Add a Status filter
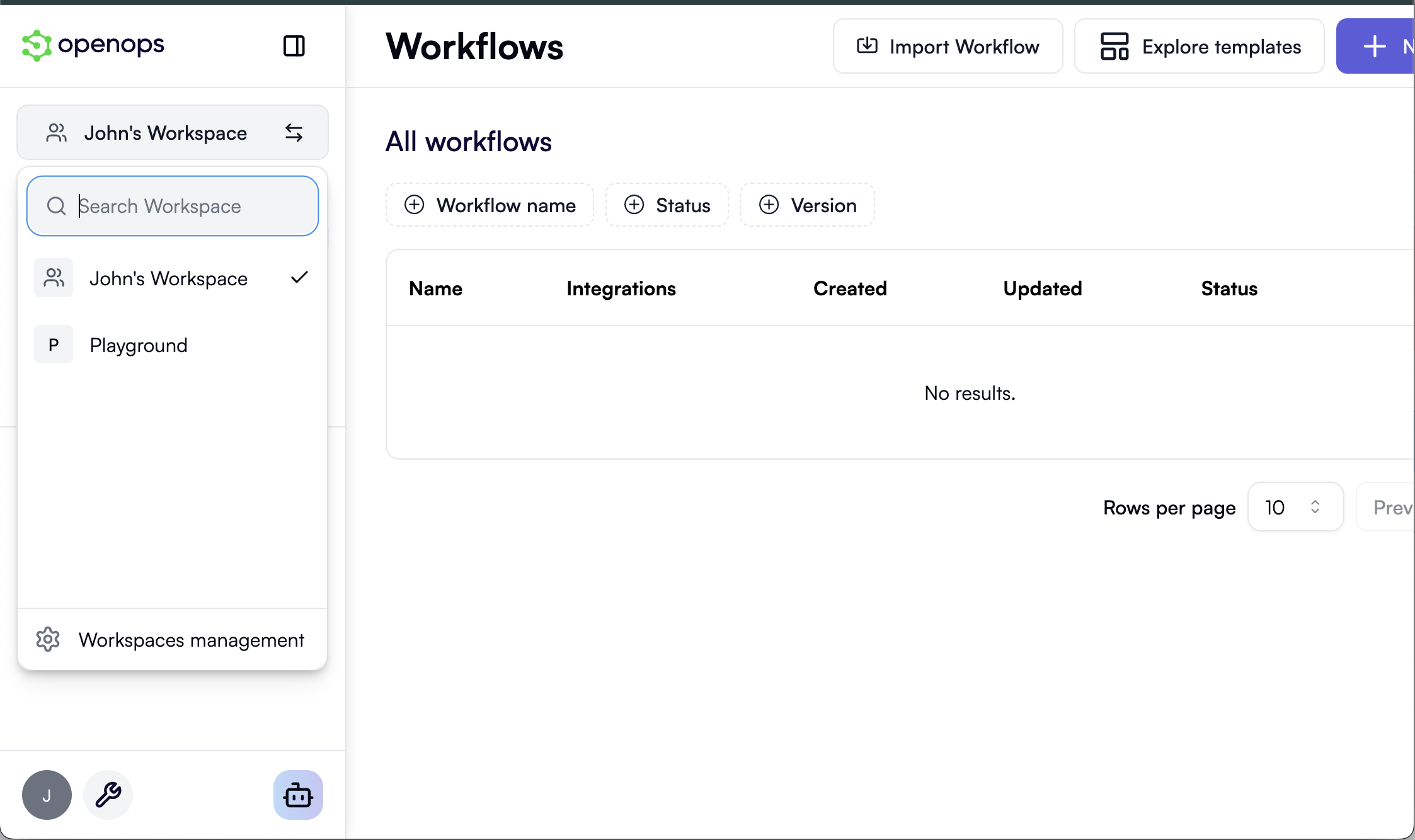Image resolution: width=1415 pixels, height=840 pixels. [x=667, y=205]
